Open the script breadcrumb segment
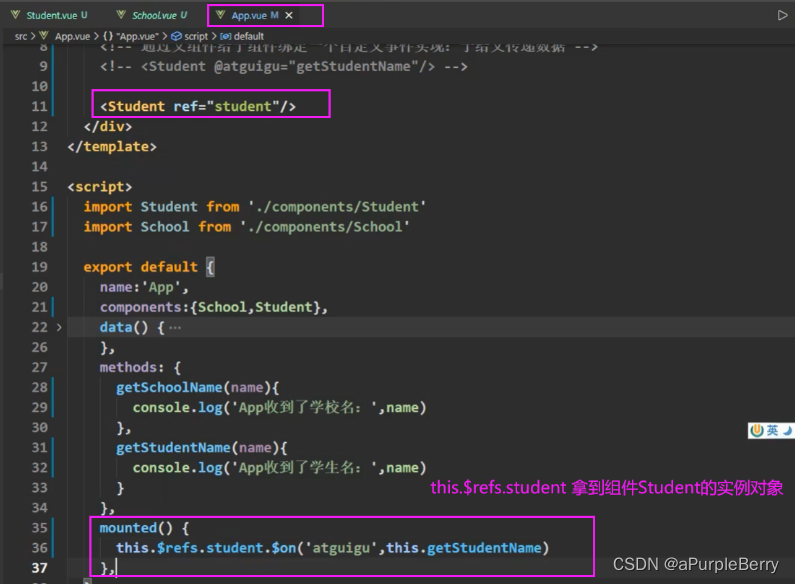This screenshot has width=795, height=584. coord(196,36)
